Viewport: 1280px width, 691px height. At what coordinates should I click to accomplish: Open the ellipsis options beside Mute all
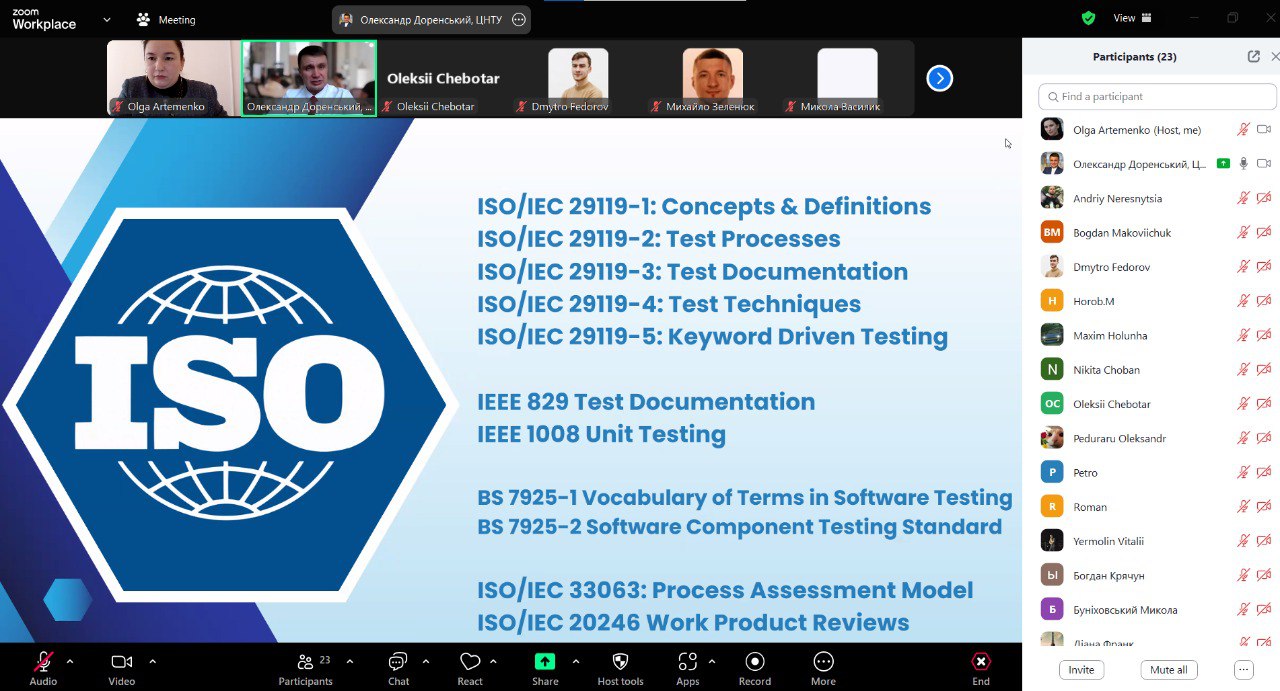(x=1244, y=670)
